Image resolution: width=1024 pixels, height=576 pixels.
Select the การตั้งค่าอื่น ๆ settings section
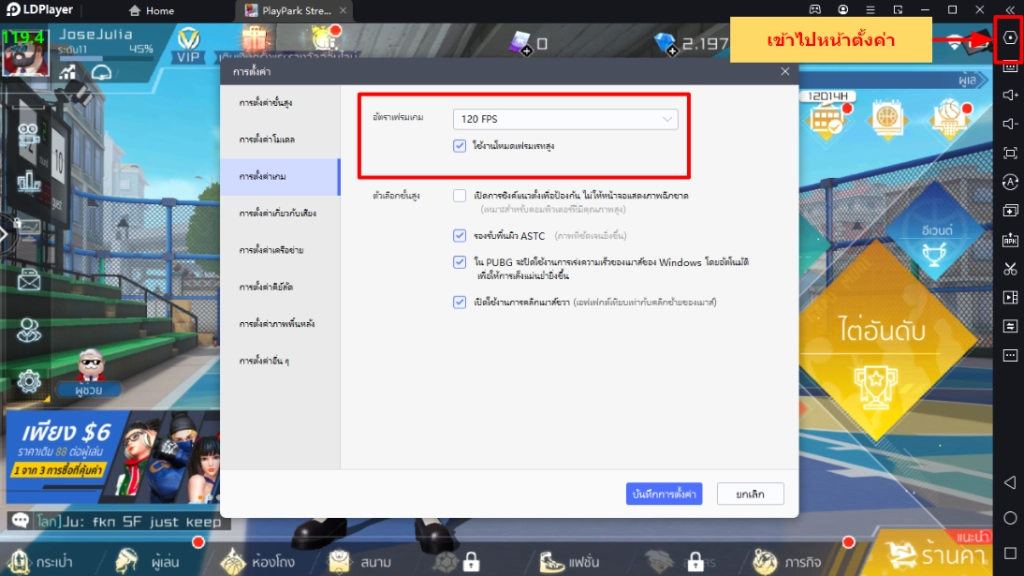[x=280, y=360]
